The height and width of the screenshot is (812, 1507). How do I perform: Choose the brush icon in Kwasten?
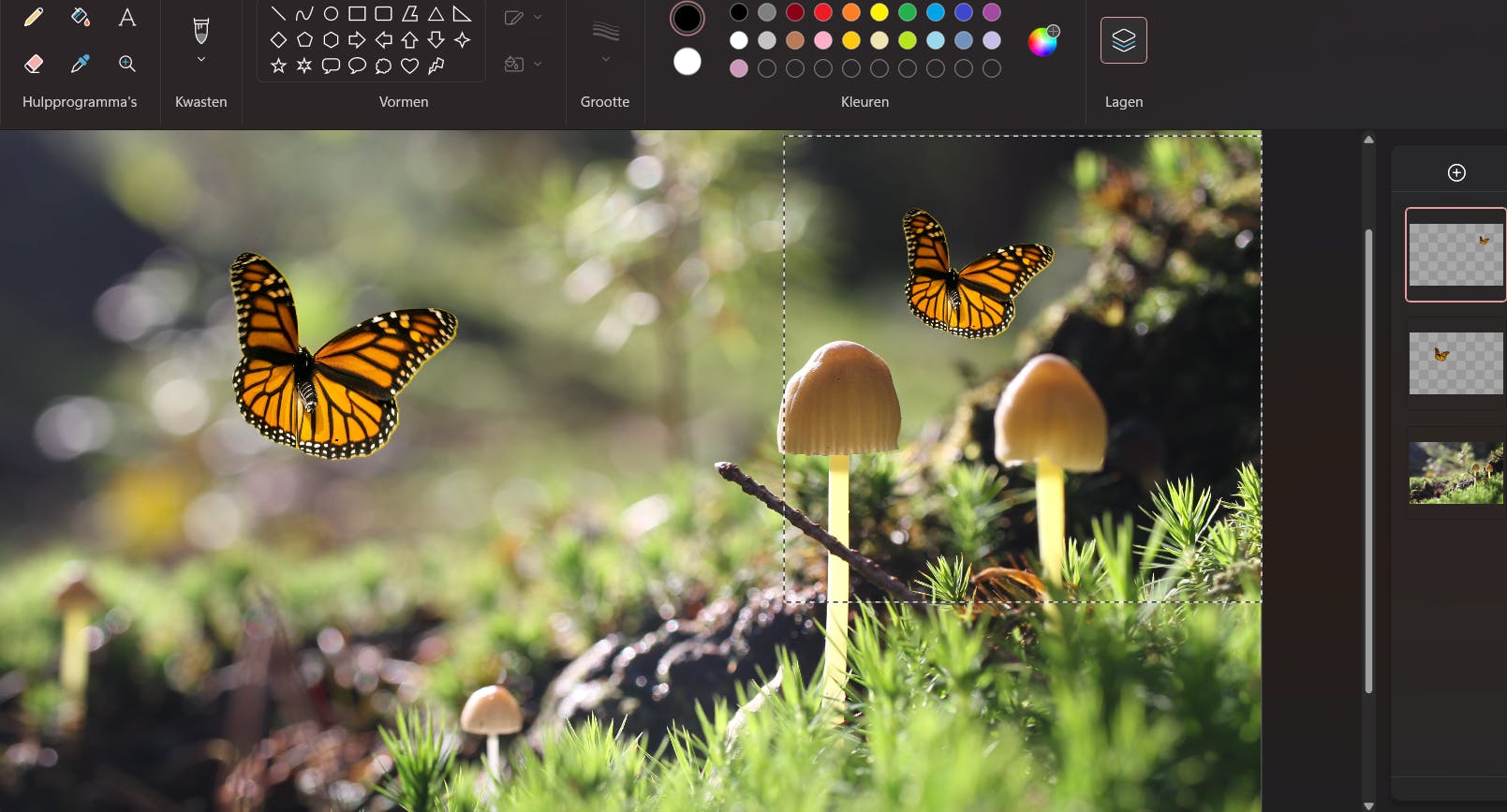(x=200, y=31)
